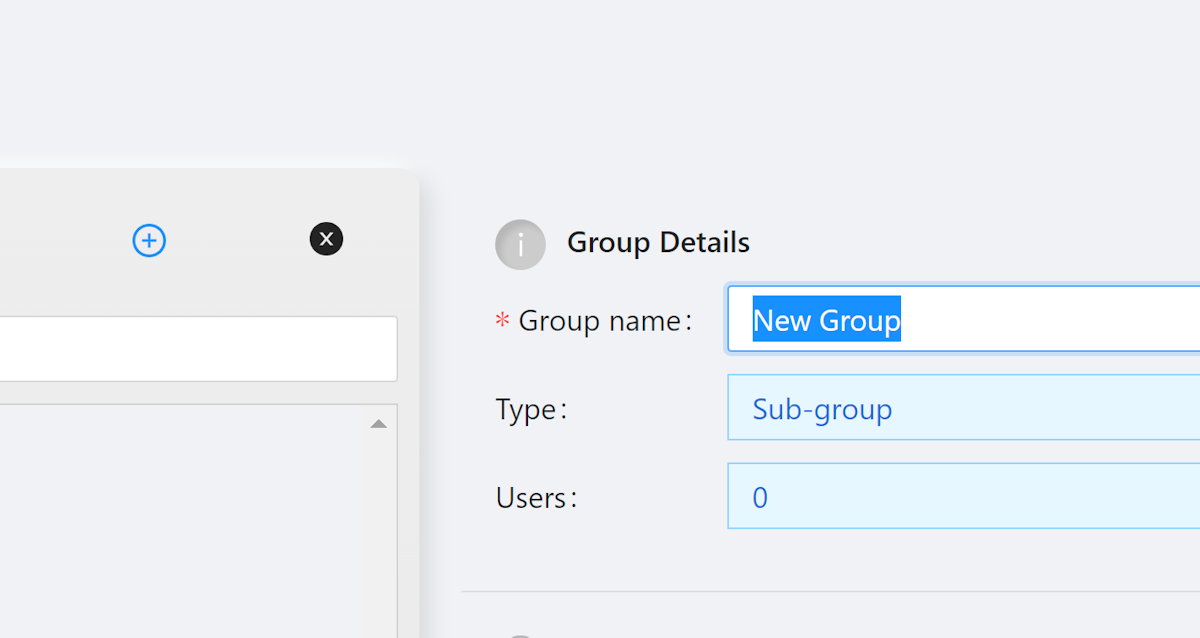1200x638 pixels.
Task: Click the Group name input field
Action: pos(964,319)
